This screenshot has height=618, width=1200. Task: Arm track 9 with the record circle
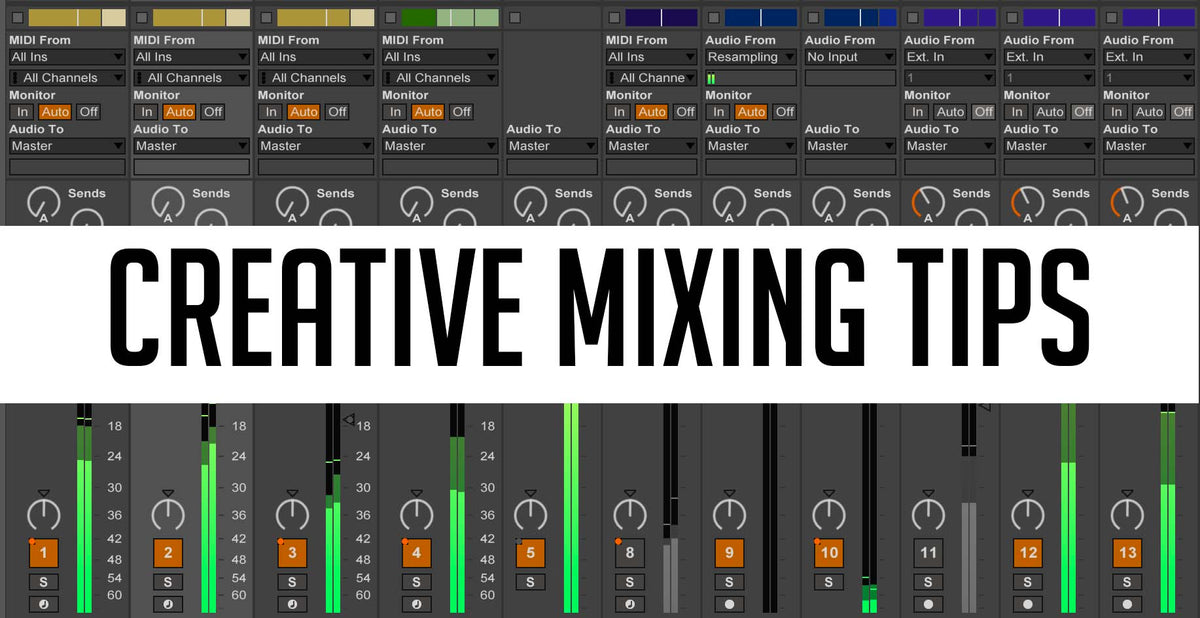[729, 604]
